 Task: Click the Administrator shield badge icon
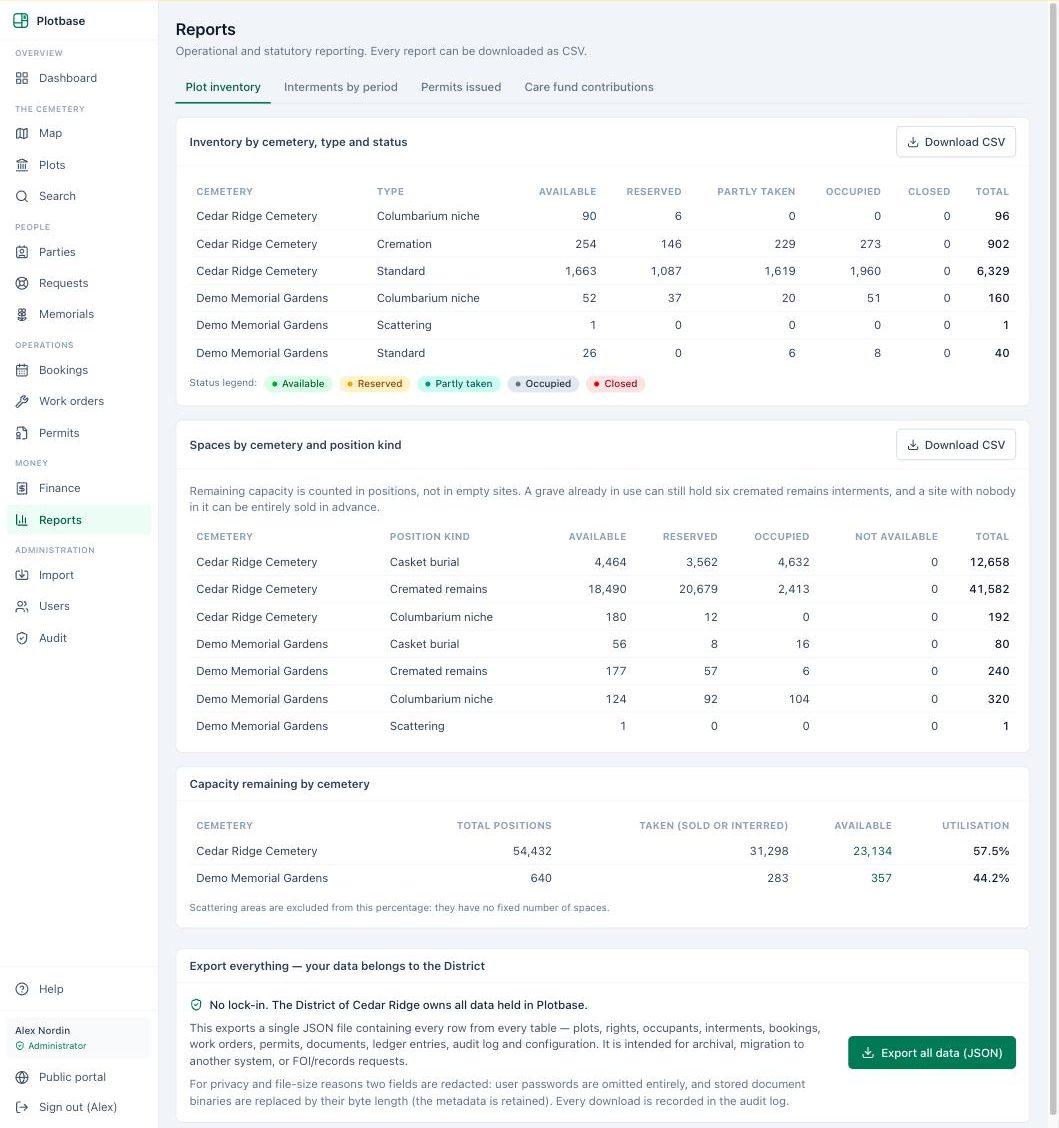pyautogui.click(x=20, y=1045)
